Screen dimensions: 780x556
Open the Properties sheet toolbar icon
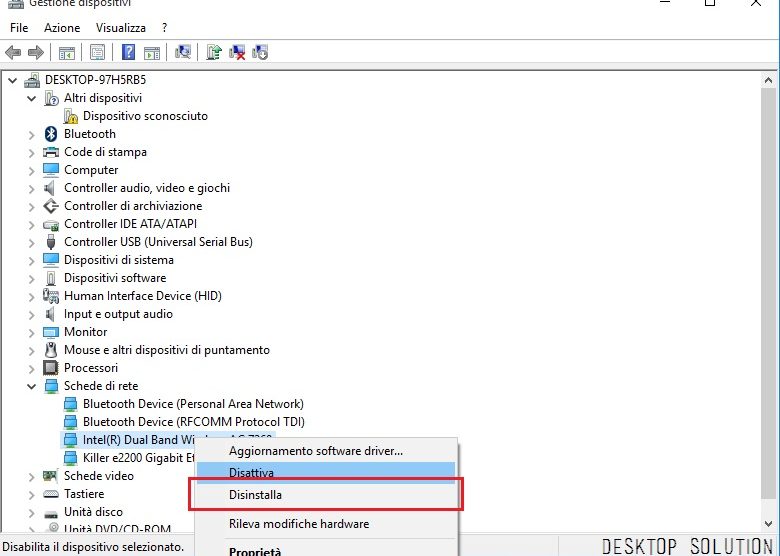click(x=98, y=52)
